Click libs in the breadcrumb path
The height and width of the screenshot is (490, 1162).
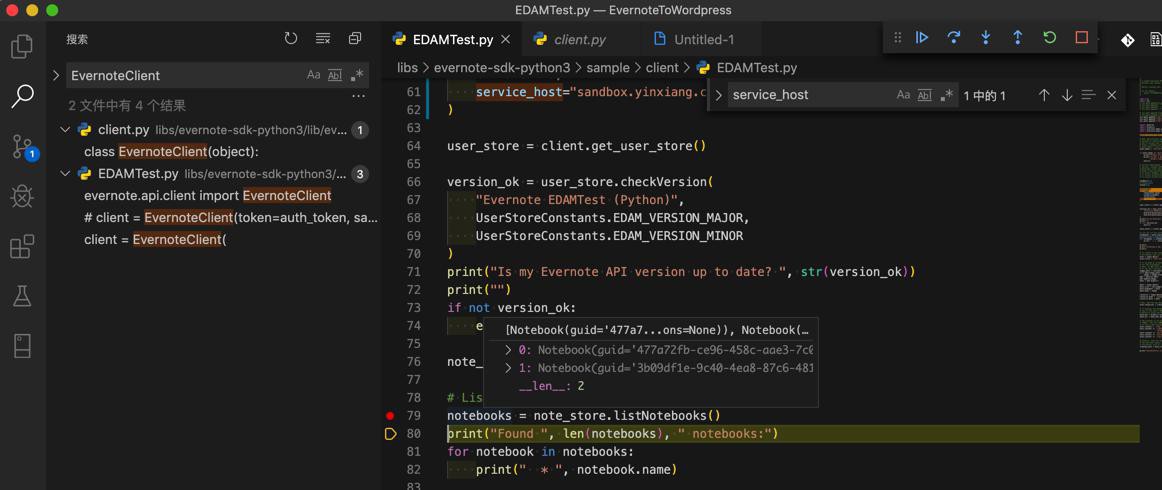click(x=408, y=67)
